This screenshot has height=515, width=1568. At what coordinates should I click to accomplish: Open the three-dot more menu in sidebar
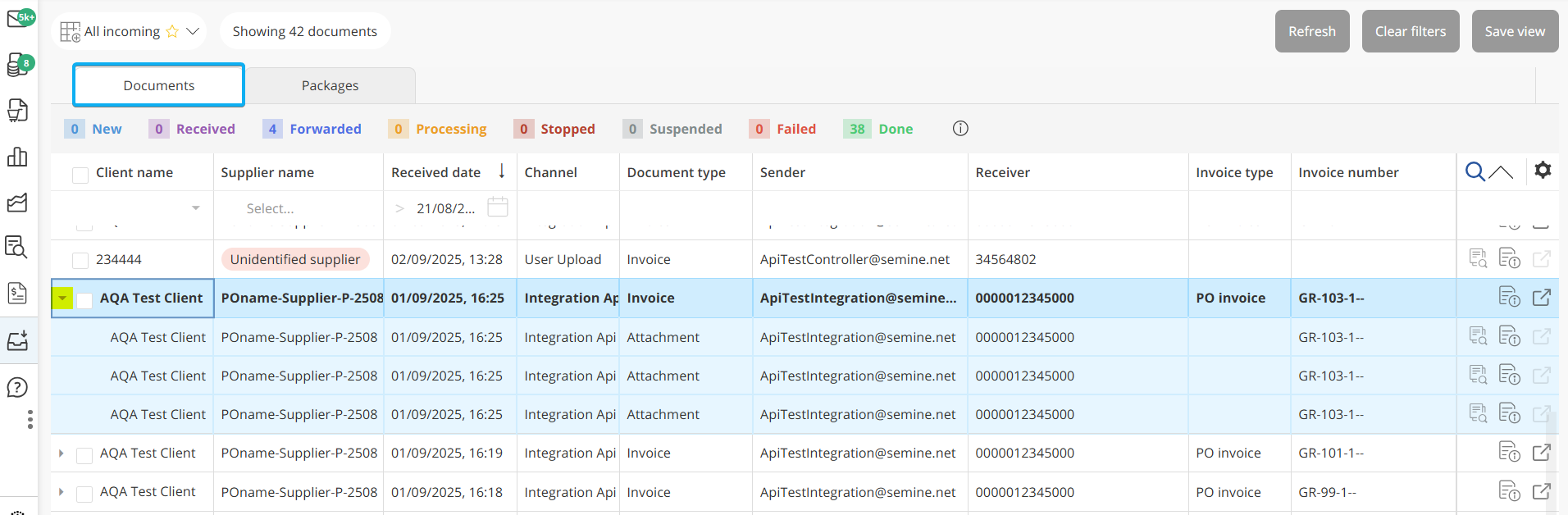pos(30,420)
